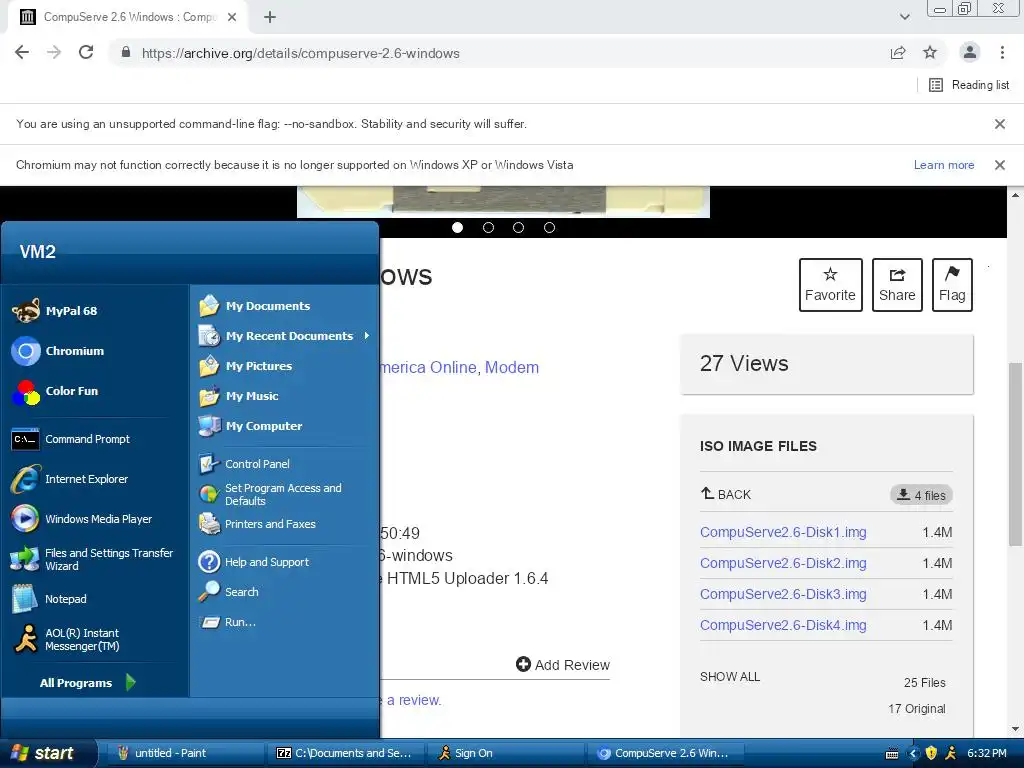Go BACK in ISO image files list

[726, 494]
